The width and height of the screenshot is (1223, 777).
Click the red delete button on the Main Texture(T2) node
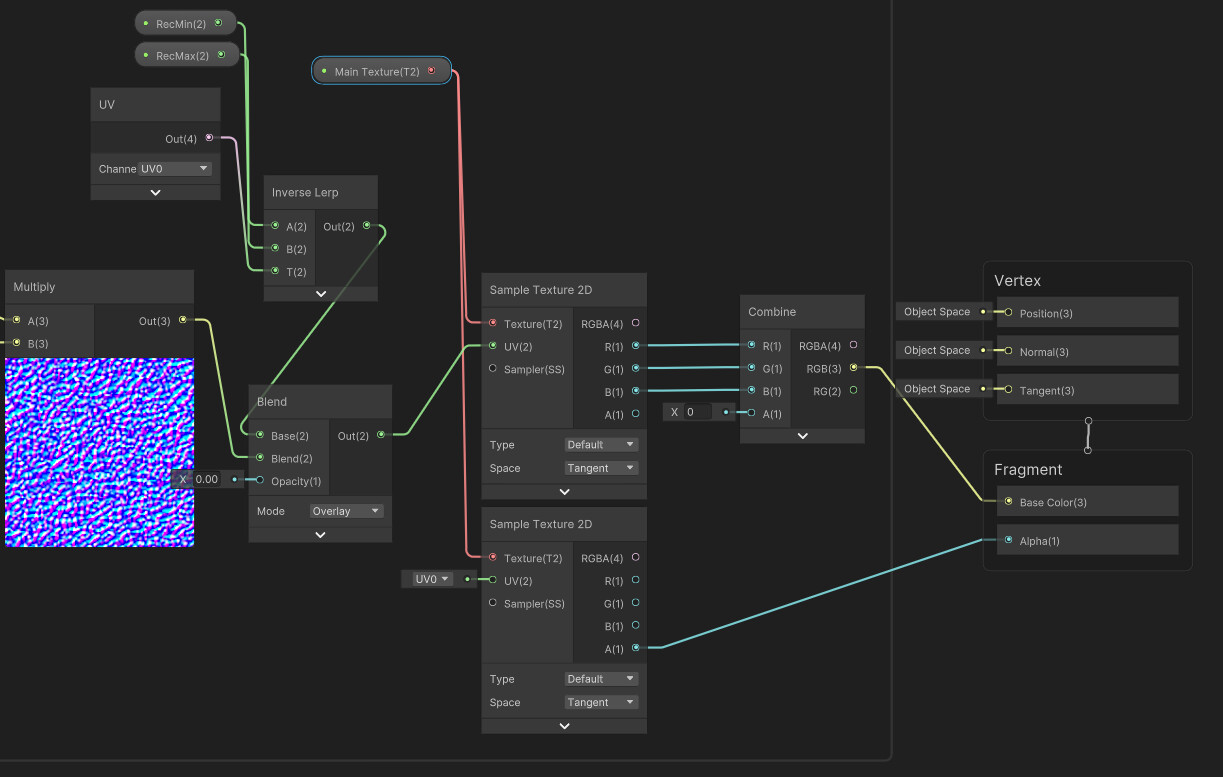coord(432,70)
